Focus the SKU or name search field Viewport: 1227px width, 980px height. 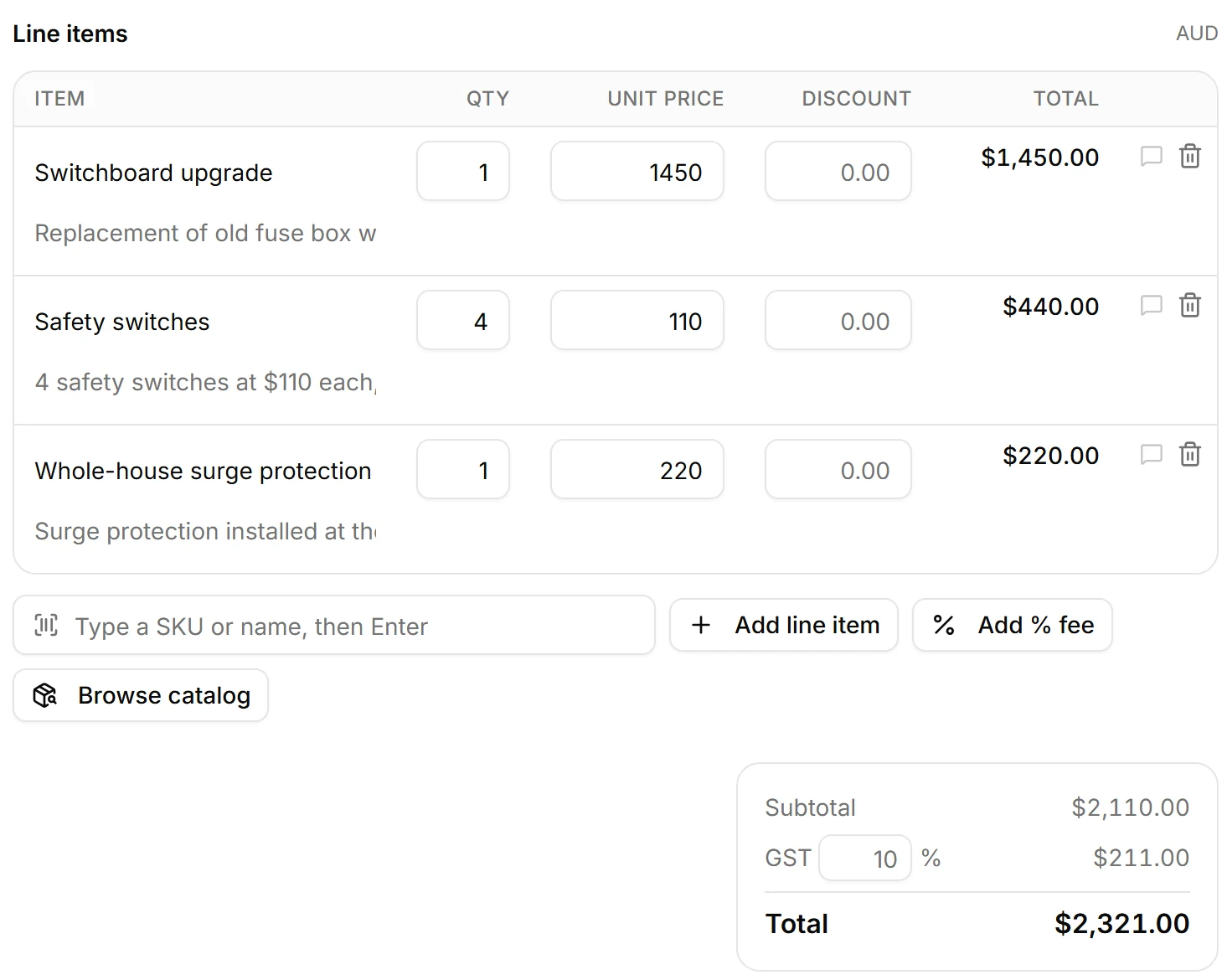tap(334, 625)
